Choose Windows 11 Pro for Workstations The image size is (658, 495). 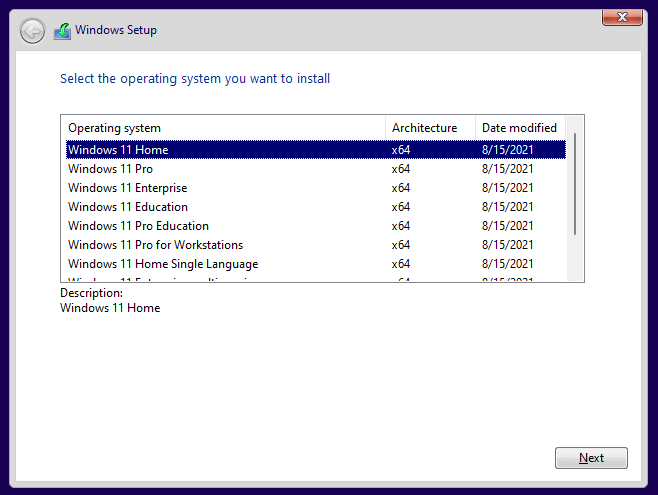click(316, 245)
